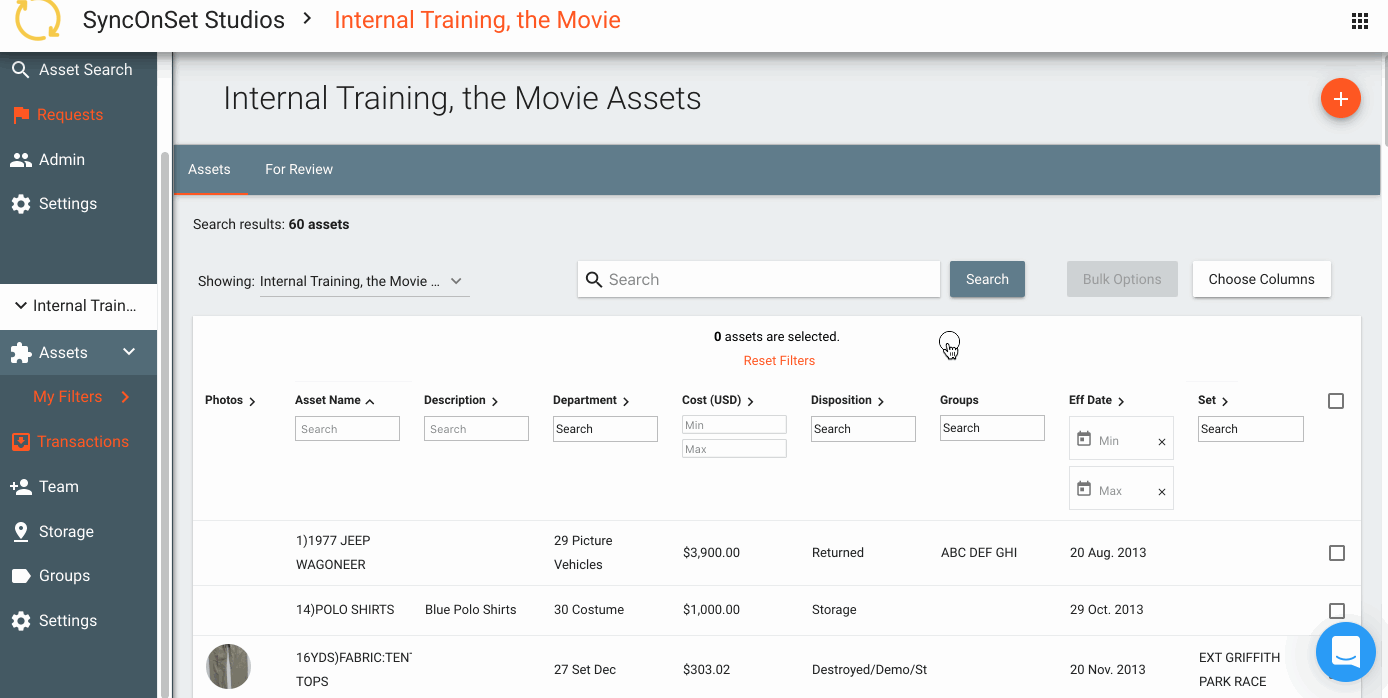Click the Reset Filters link
Viewport: 1388px width, 698px height.
779,361
